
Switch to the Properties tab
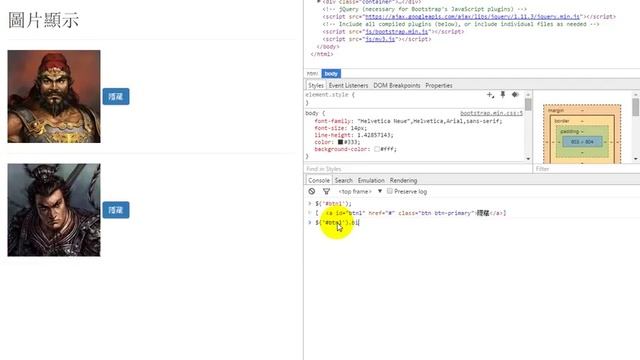(x=439, y=85)
